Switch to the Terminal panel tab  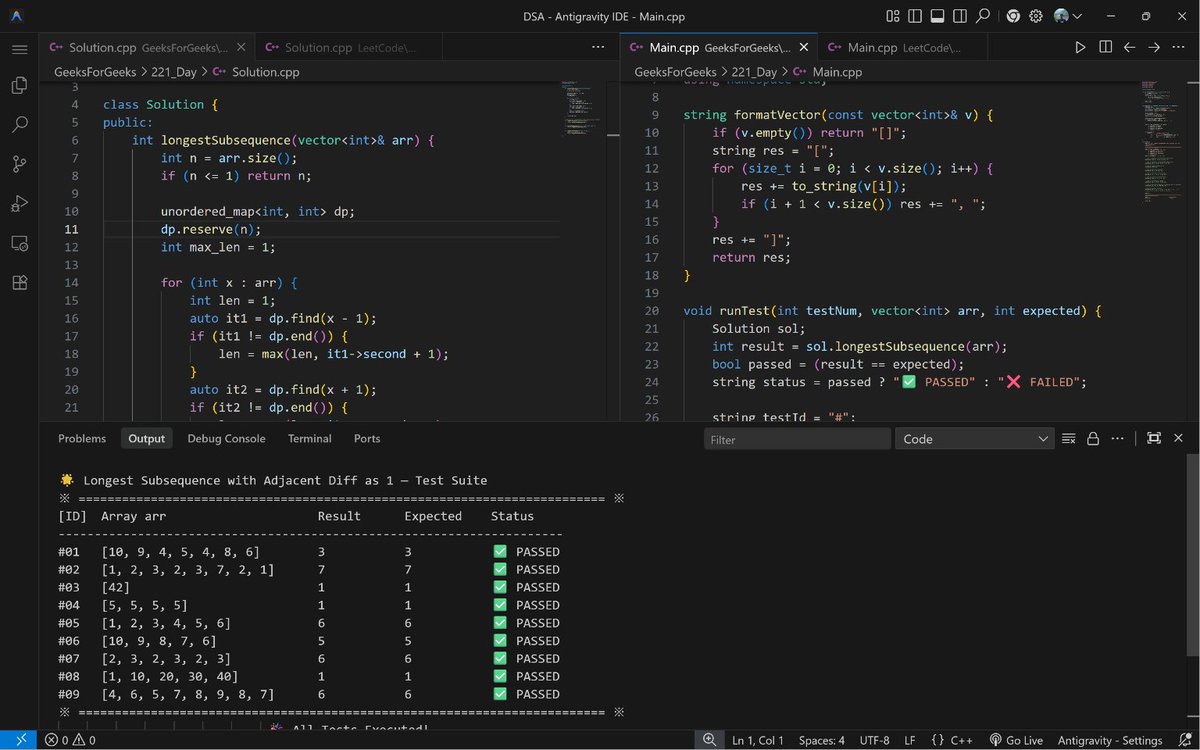click(310, 438)
